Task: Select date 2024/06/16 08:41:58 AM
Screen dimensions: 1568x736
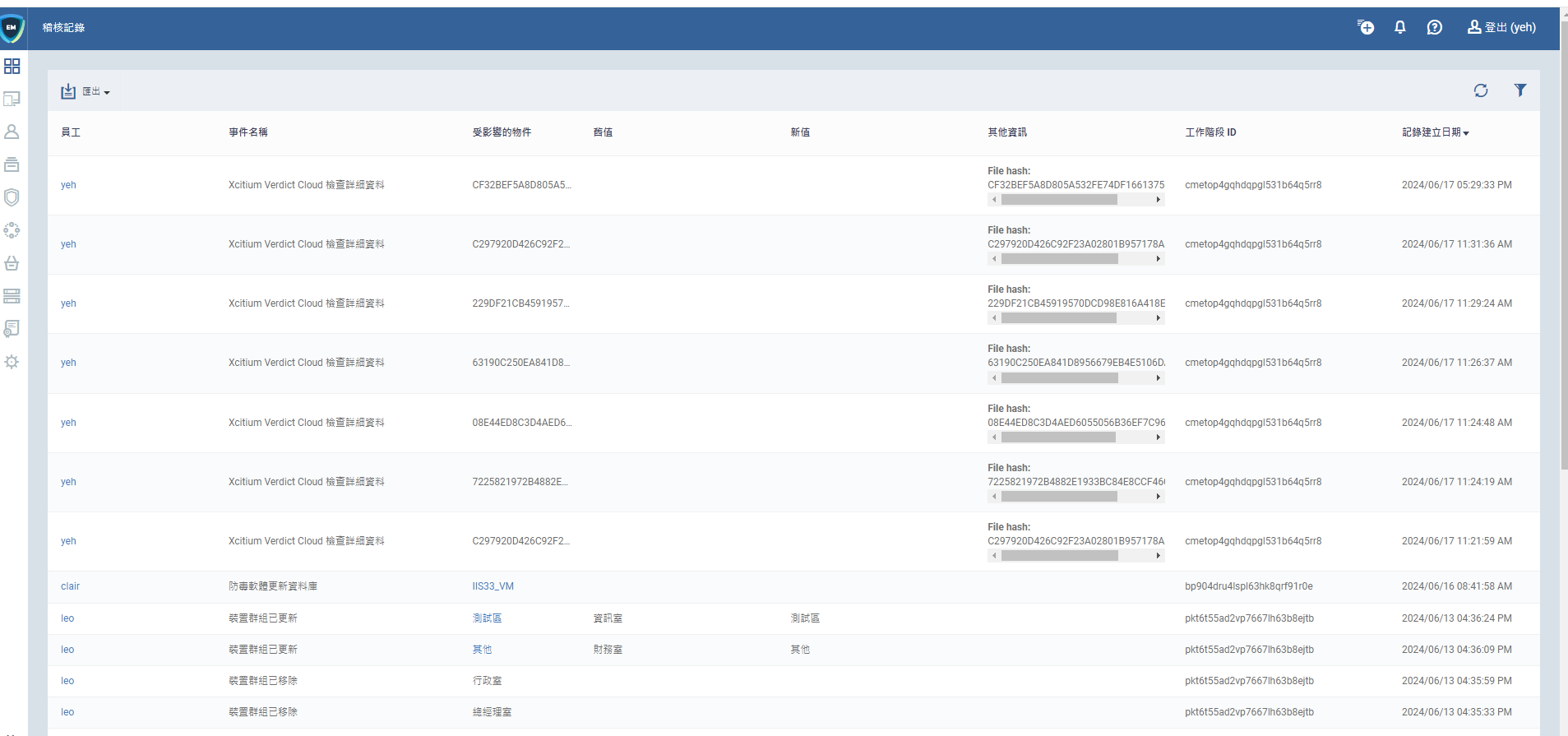Action: click(1457, 586)
